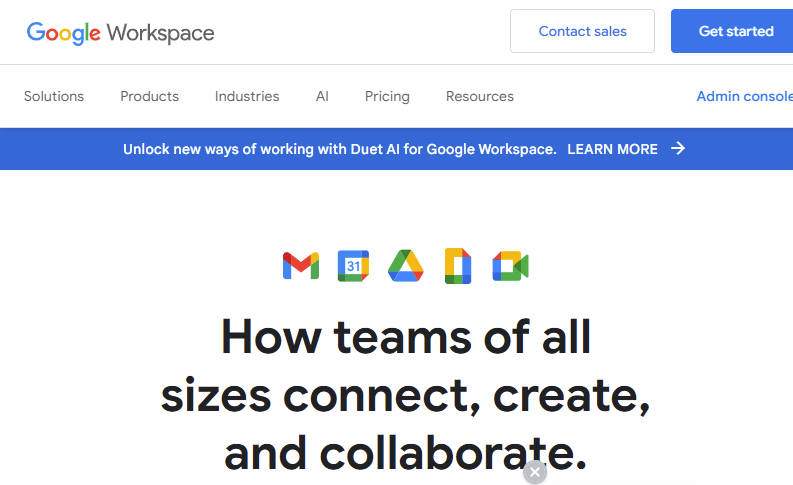Image resolution: width=793 pixels, height=485 pixels.
Task: Open the Solutions menu
Action: click(x=54, y=96)
